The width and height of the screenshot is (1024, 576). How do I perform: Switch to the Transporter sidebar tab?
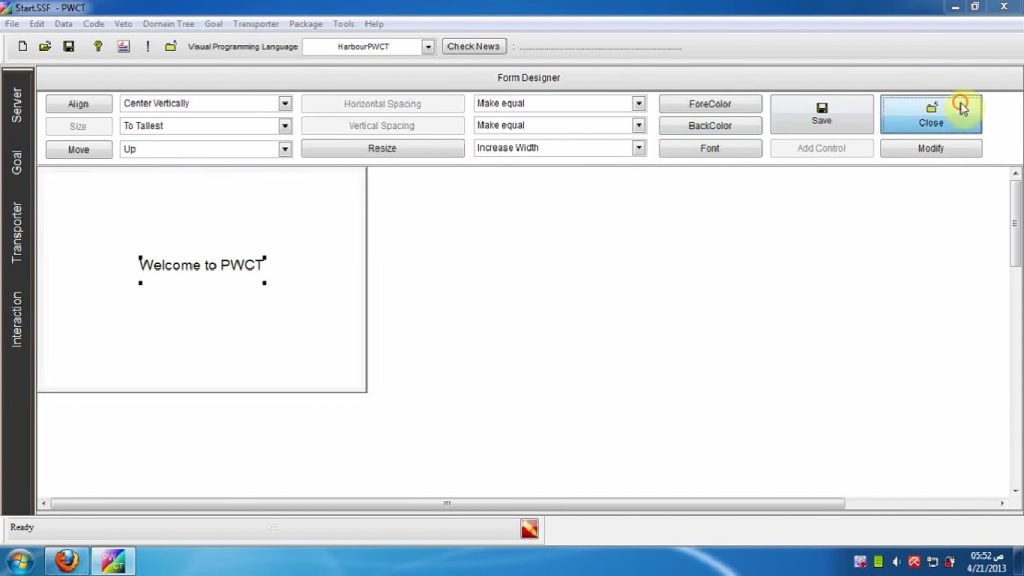(16, 231)
